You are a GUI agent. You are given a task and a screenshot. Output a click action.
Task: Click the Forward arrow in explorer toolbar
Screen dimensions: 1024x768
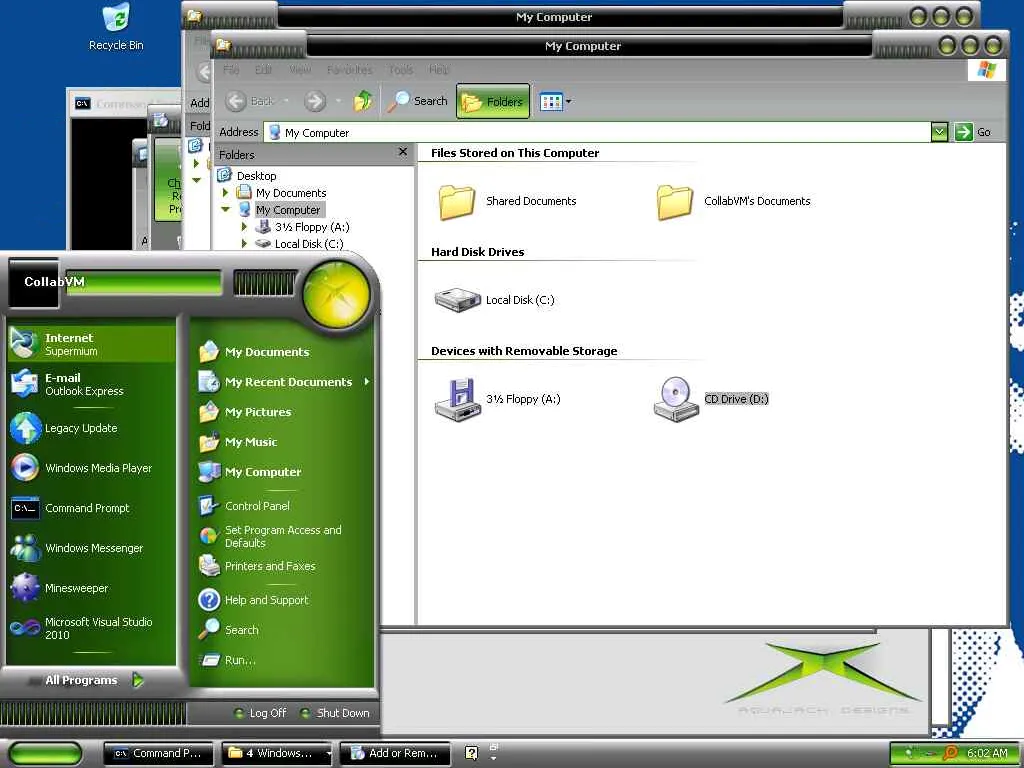(x=315, y=101)
